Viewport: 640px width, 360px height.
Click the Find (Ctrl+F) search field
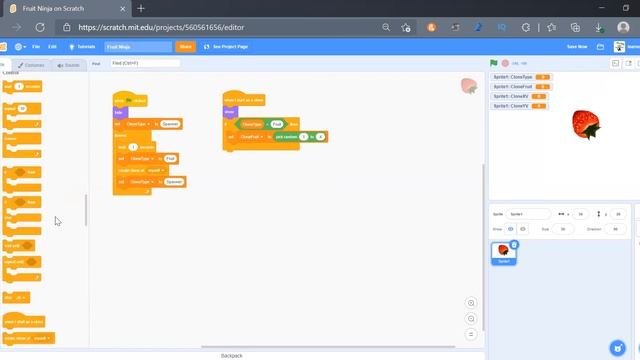pyautogui.click(x=144, y=63)
